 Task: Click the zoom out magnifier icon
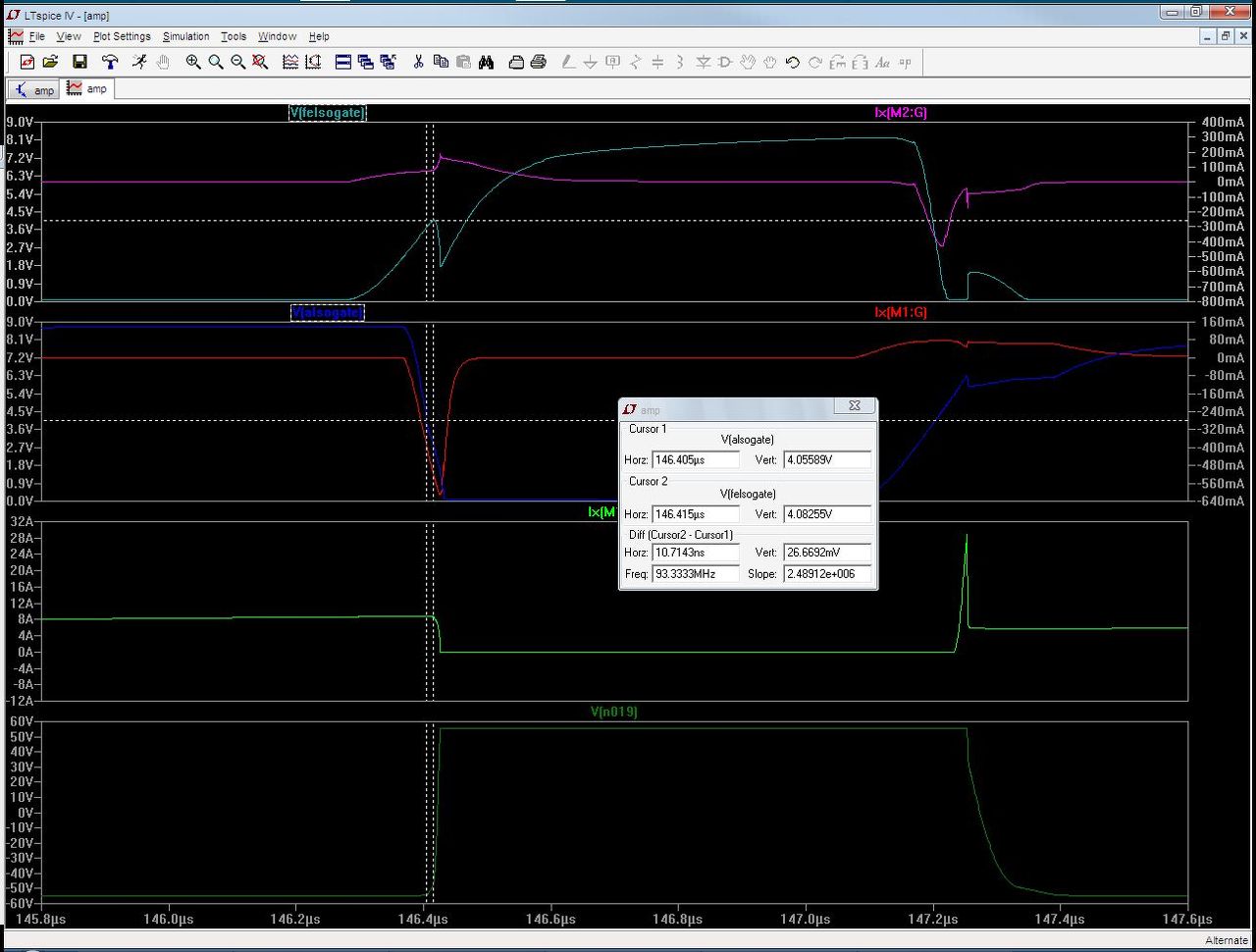pos(238,62)
